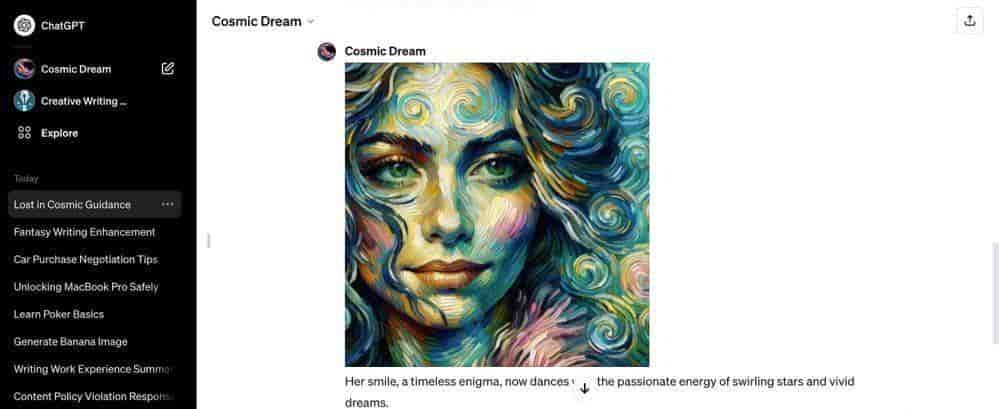999x409 pixels.
Task: Collapse the sidebar using the middle handle
Action: coord(209,241)
